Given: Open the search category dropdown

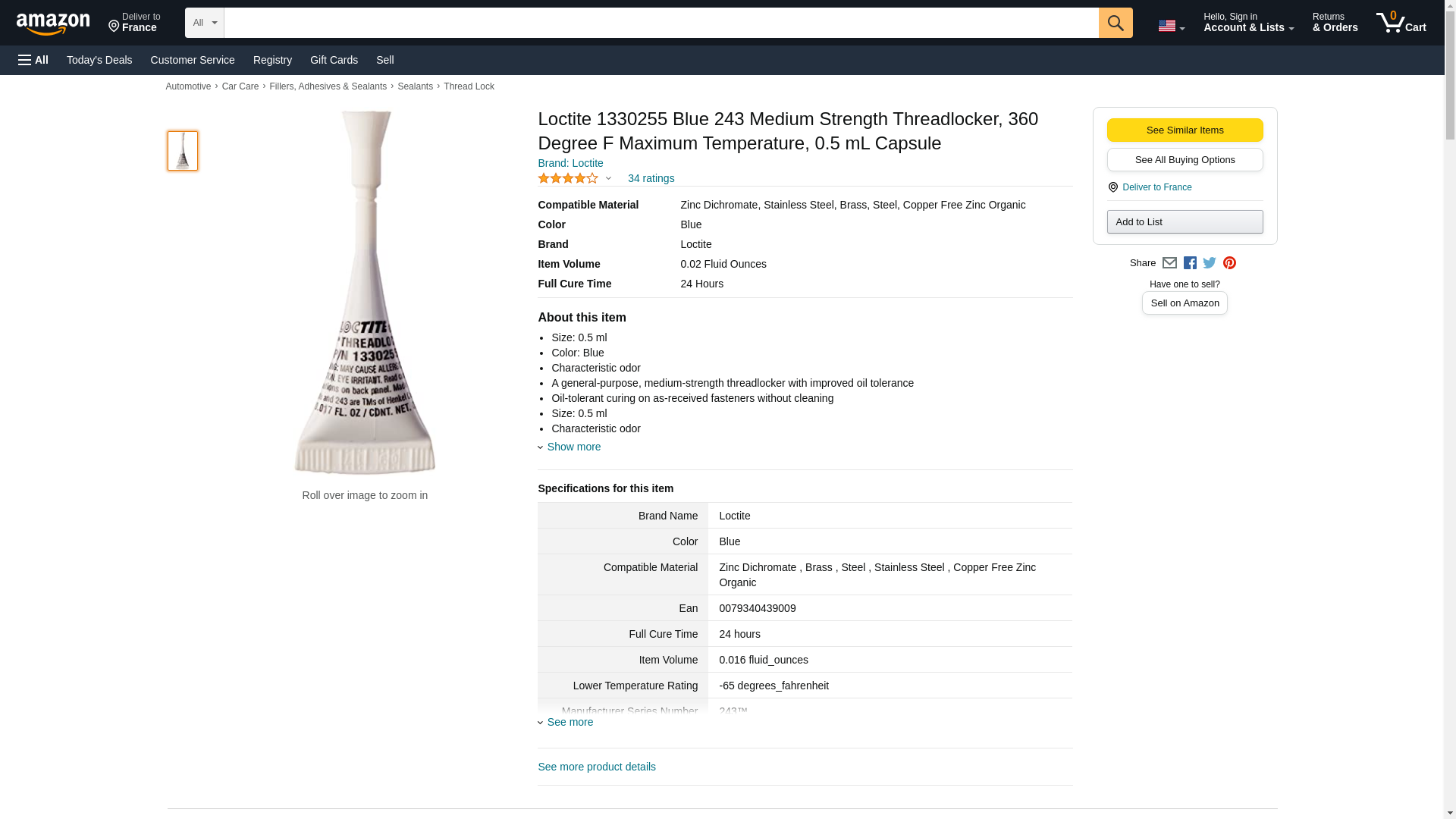Looking at the screenshot, I should coord(204,23).
